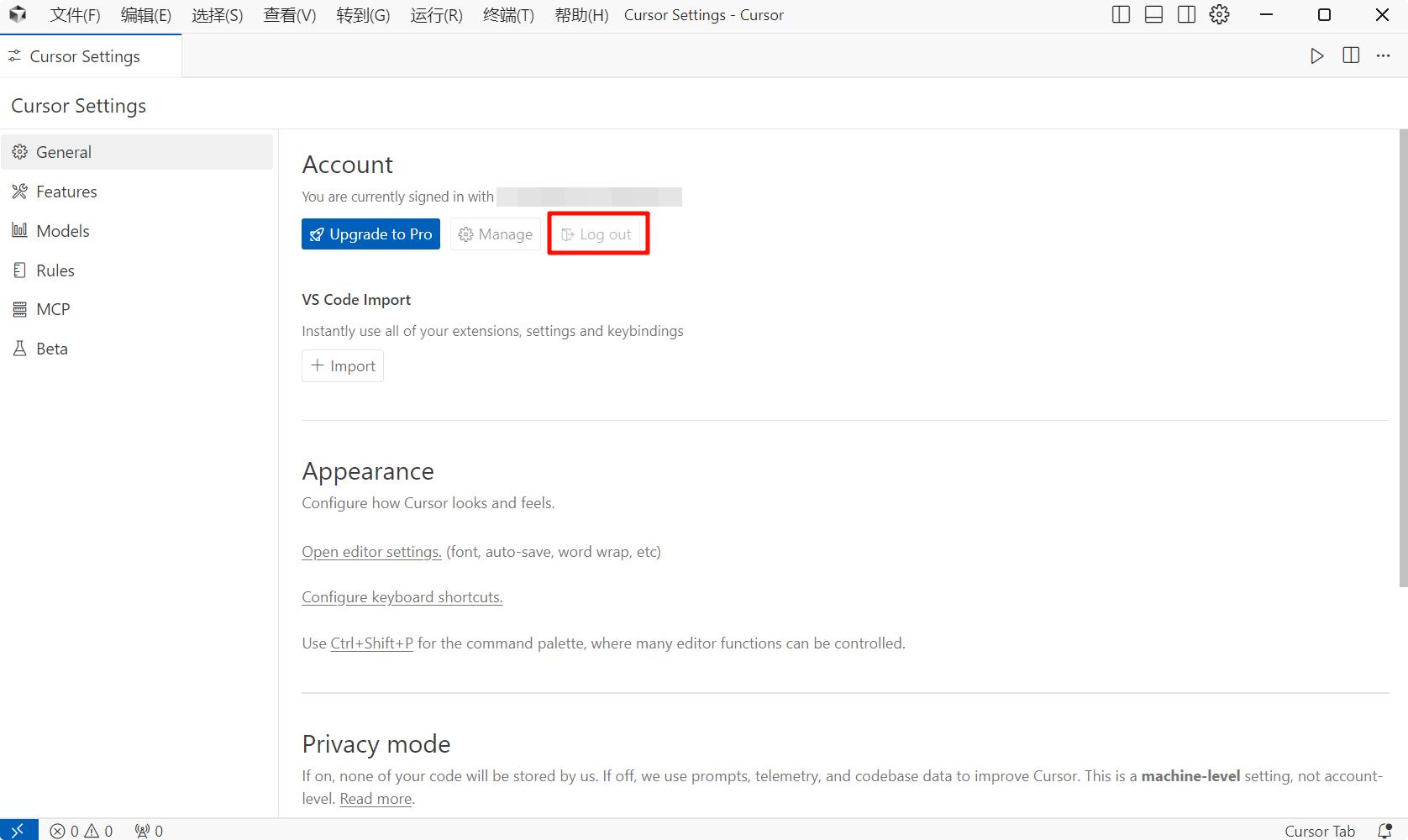Open settings via title bar gear icon

click(1220, 14)
